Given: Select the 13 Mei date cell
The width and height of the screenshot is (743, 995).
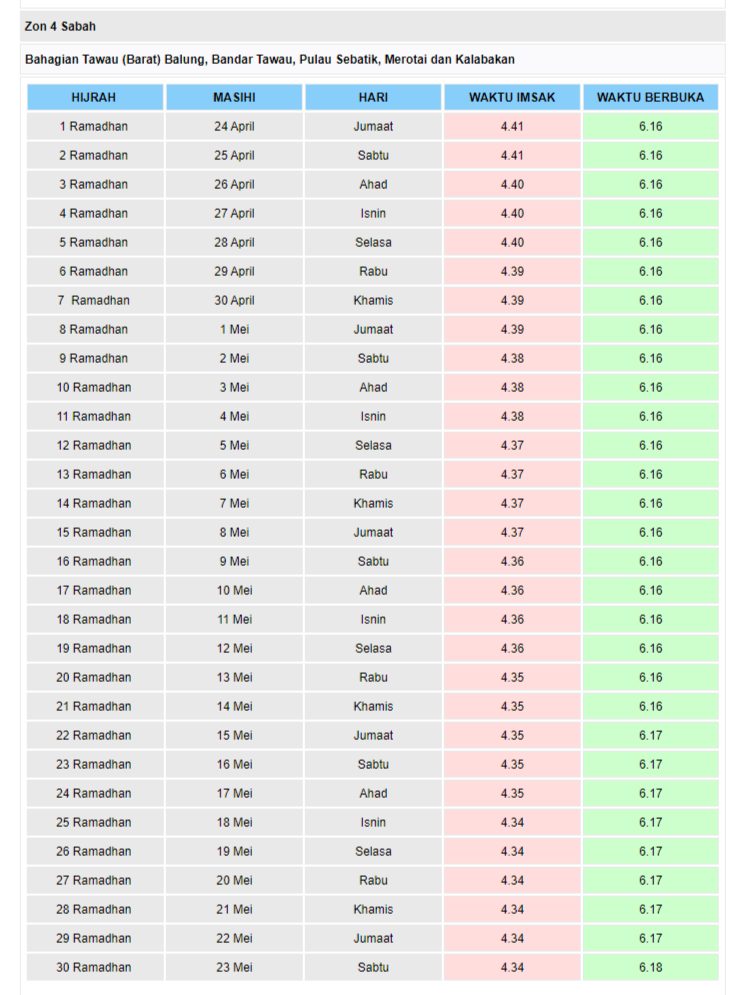Looking at the screenshot, I should [234, 678].
